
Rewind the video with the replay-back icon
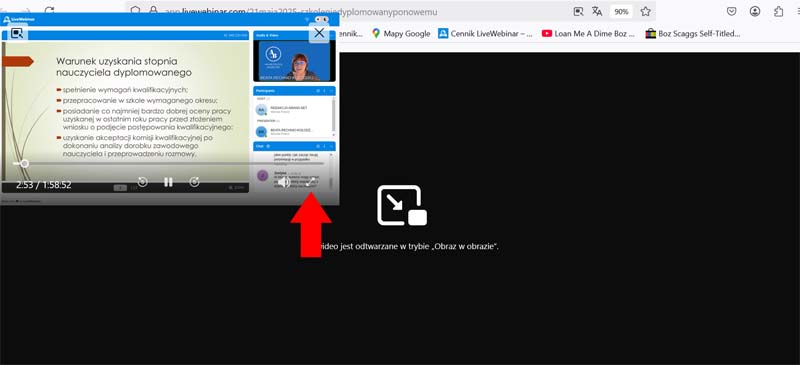tap(143, 182)
